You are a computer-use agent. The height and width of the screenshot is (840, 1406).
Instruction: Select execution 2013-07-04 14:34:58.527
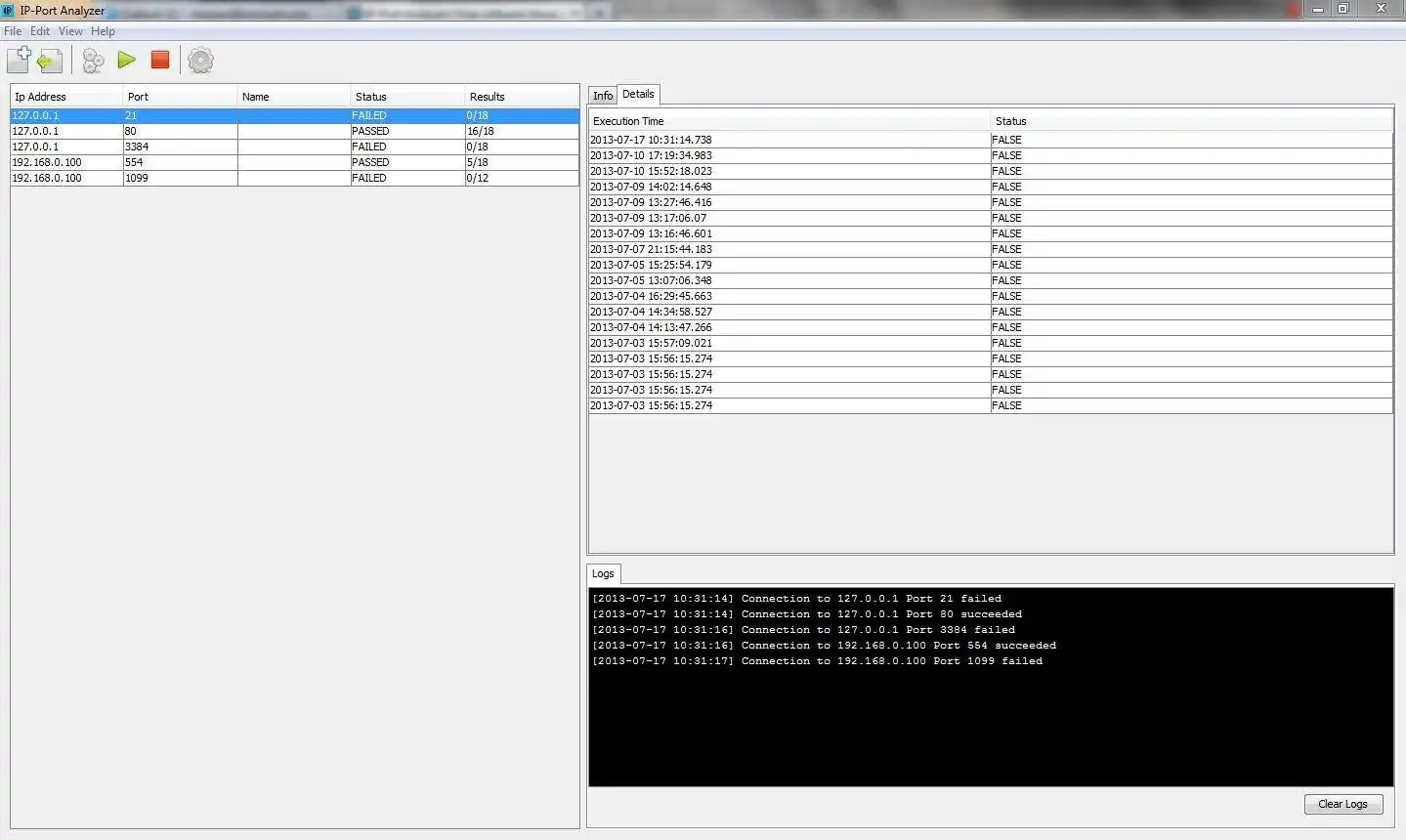point(991,312)
